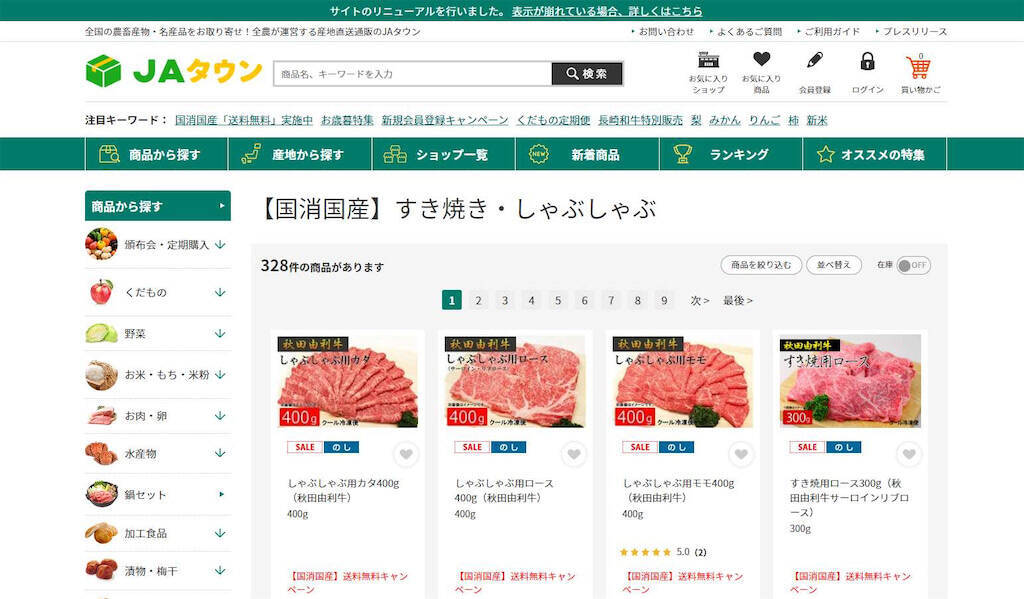The width and height of the screenshot is (1024, 599).
Task: Open the お問い合わせ link
Action: [666, 31]
